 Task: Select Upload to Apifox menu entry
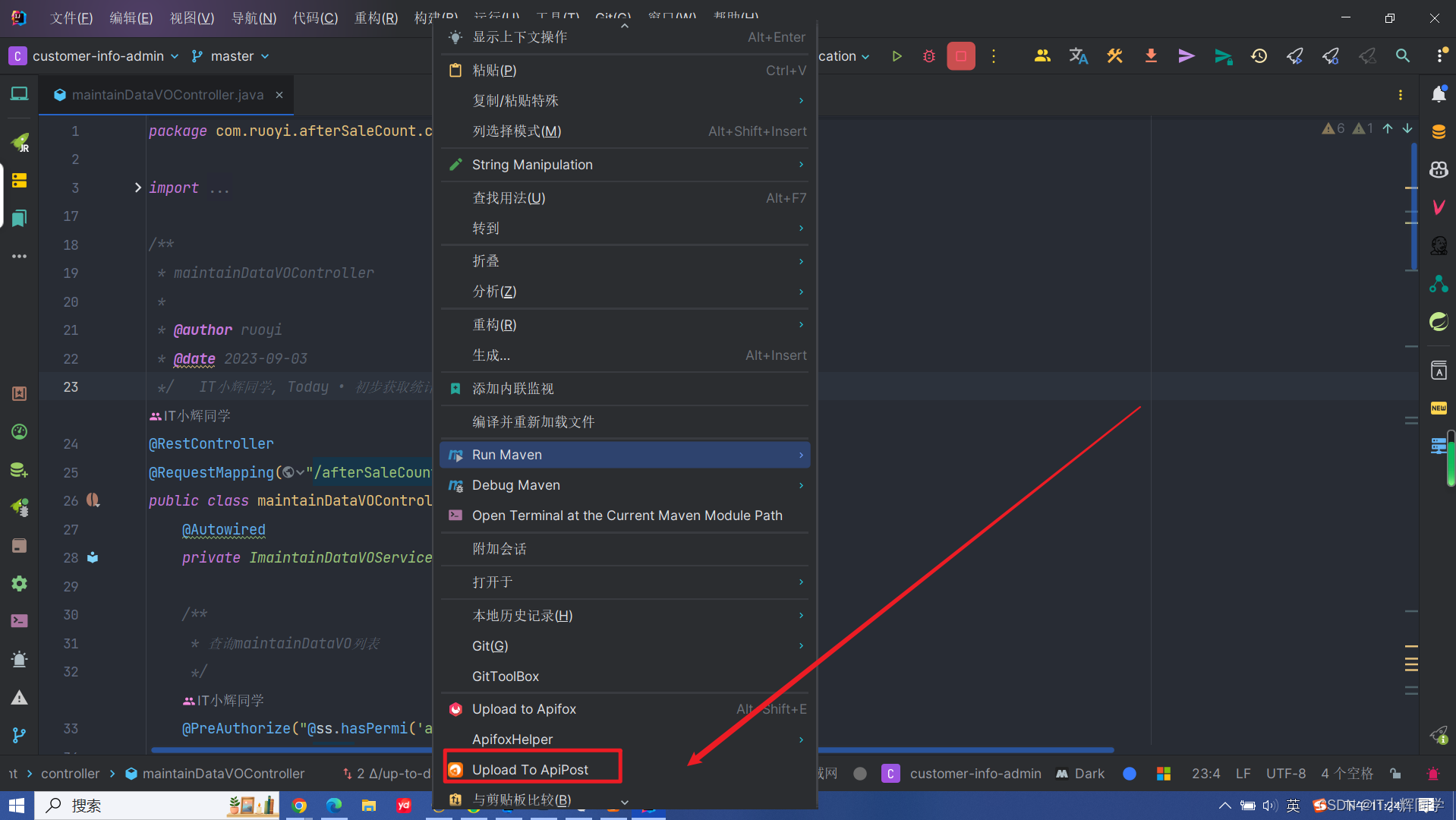click(625, 709)
